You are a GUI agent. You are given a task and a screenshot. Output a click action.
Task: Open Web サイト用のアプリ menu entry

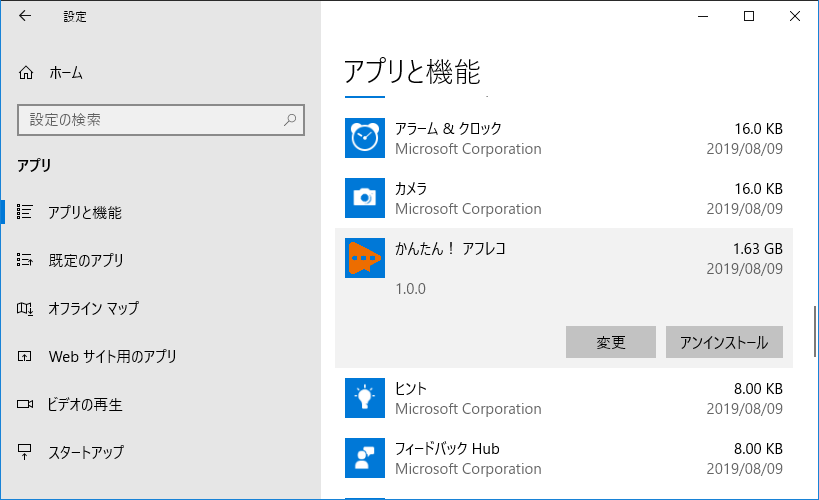pos(112,356)
